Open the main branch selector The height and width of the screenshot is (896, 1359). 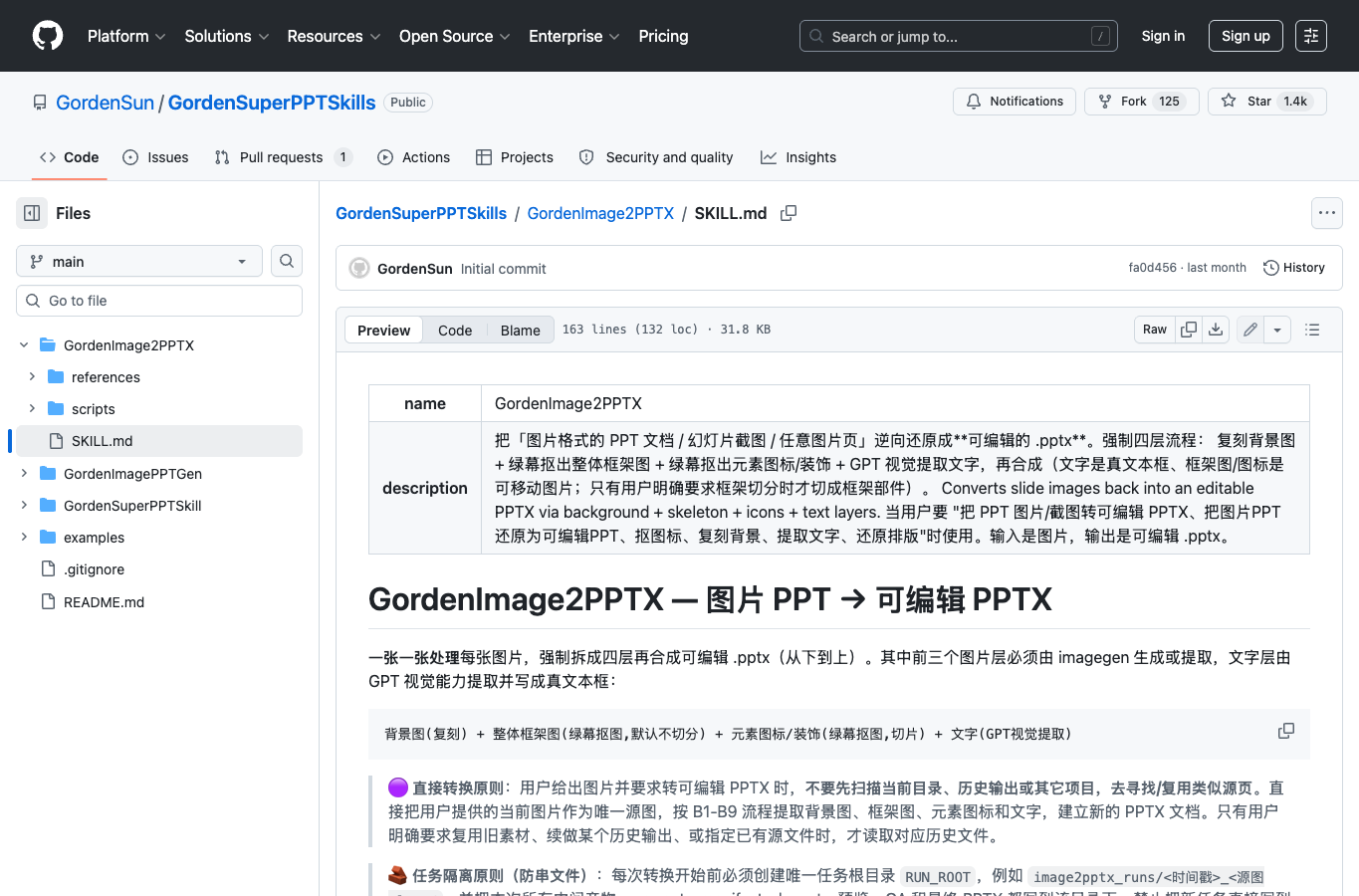coord(139,261)
